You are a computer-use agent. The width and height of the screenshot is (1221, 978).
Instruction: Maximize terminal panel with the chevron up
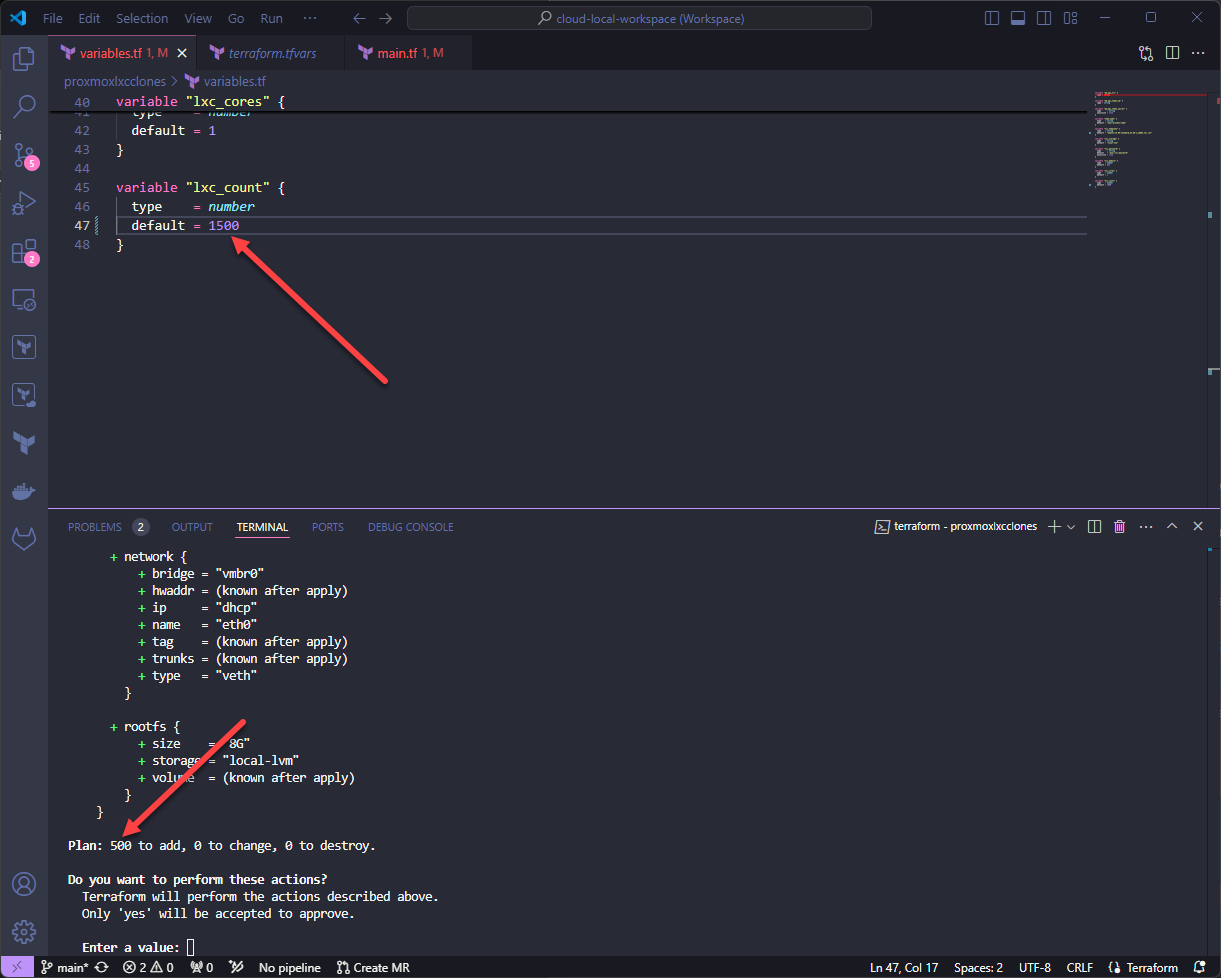tap(1172, 527)
